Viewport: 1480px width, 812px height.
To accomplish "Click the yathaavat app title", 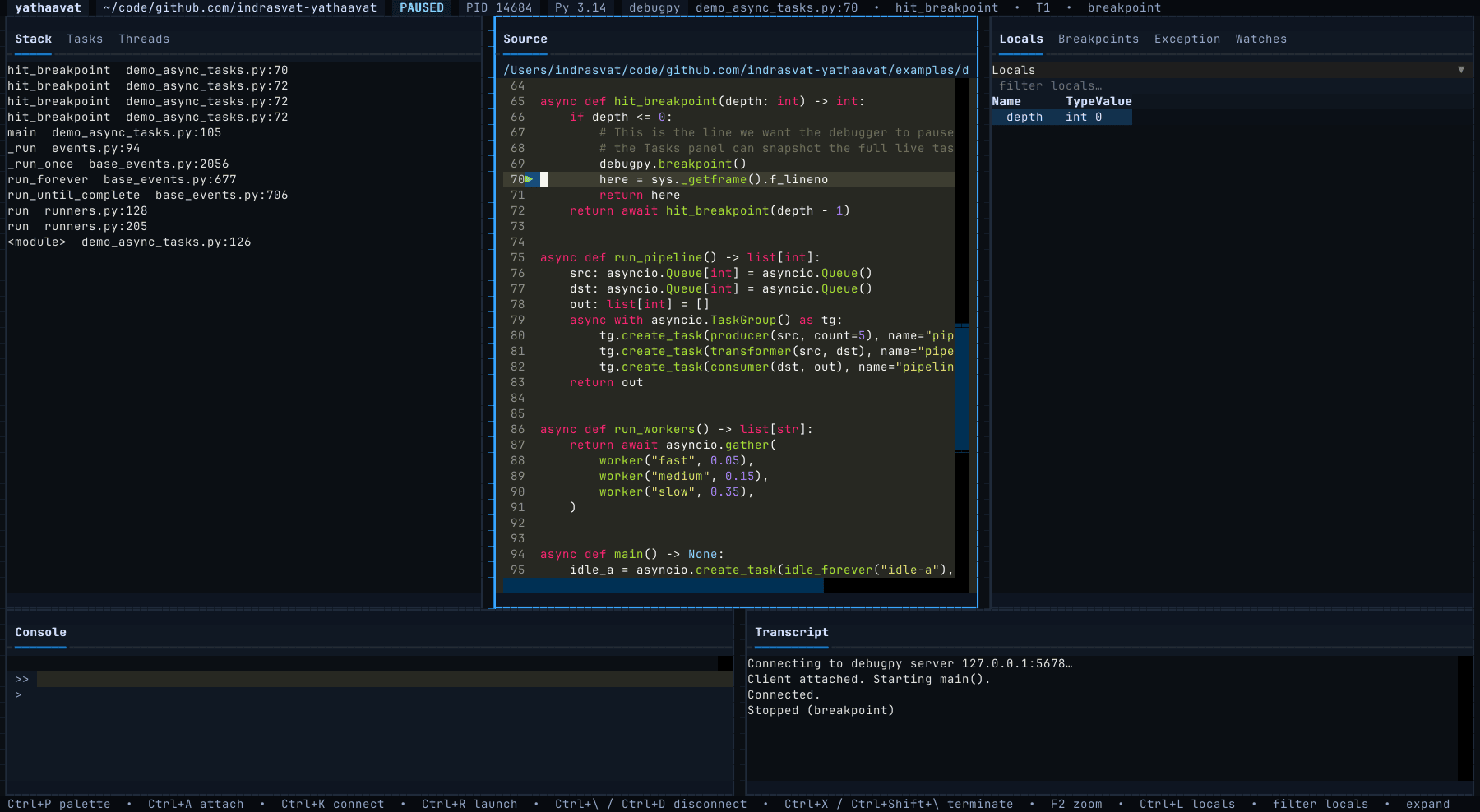I will tap(48, 7).
